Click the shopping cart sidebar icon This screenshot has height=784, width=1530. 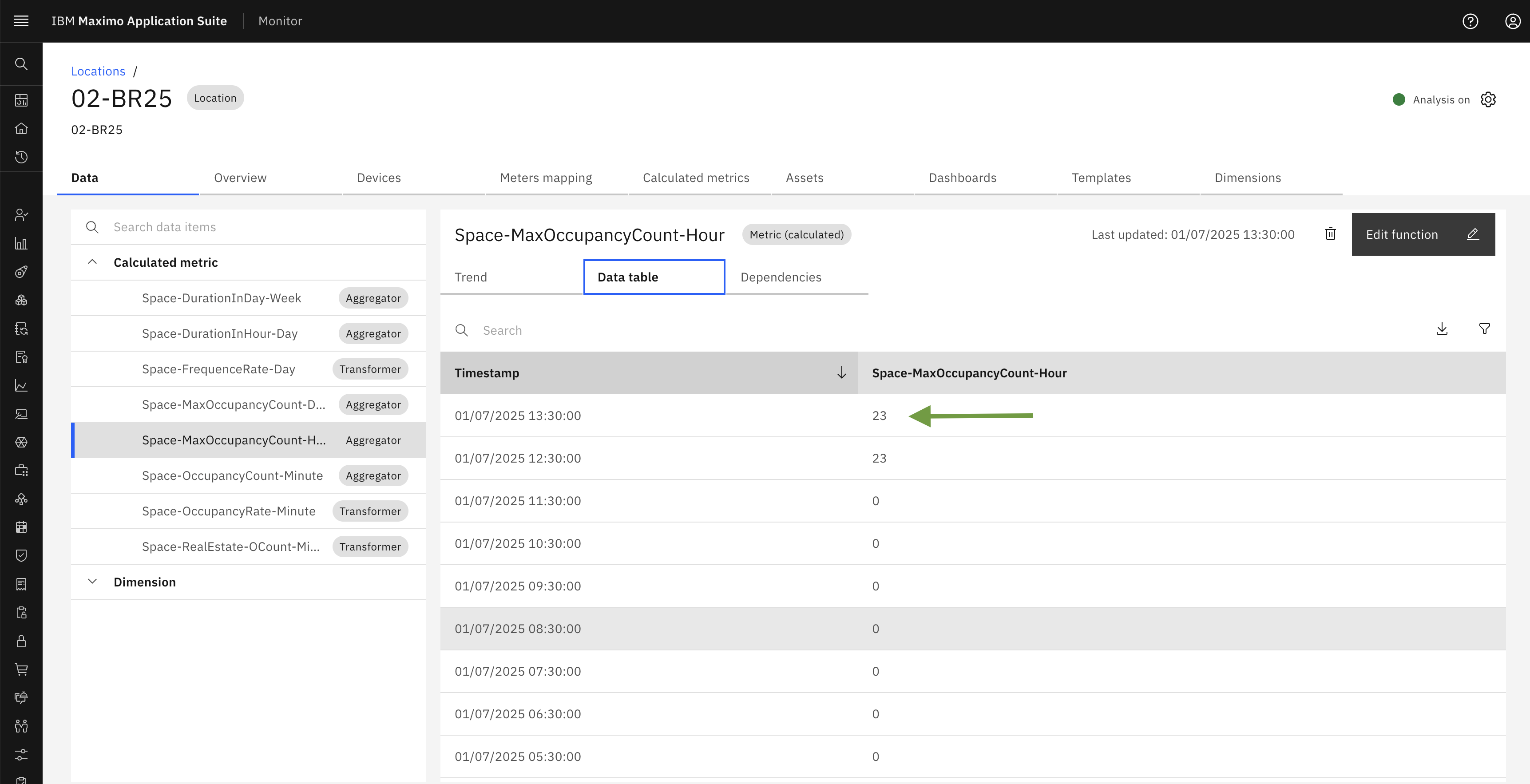click(x=21, y=669)
